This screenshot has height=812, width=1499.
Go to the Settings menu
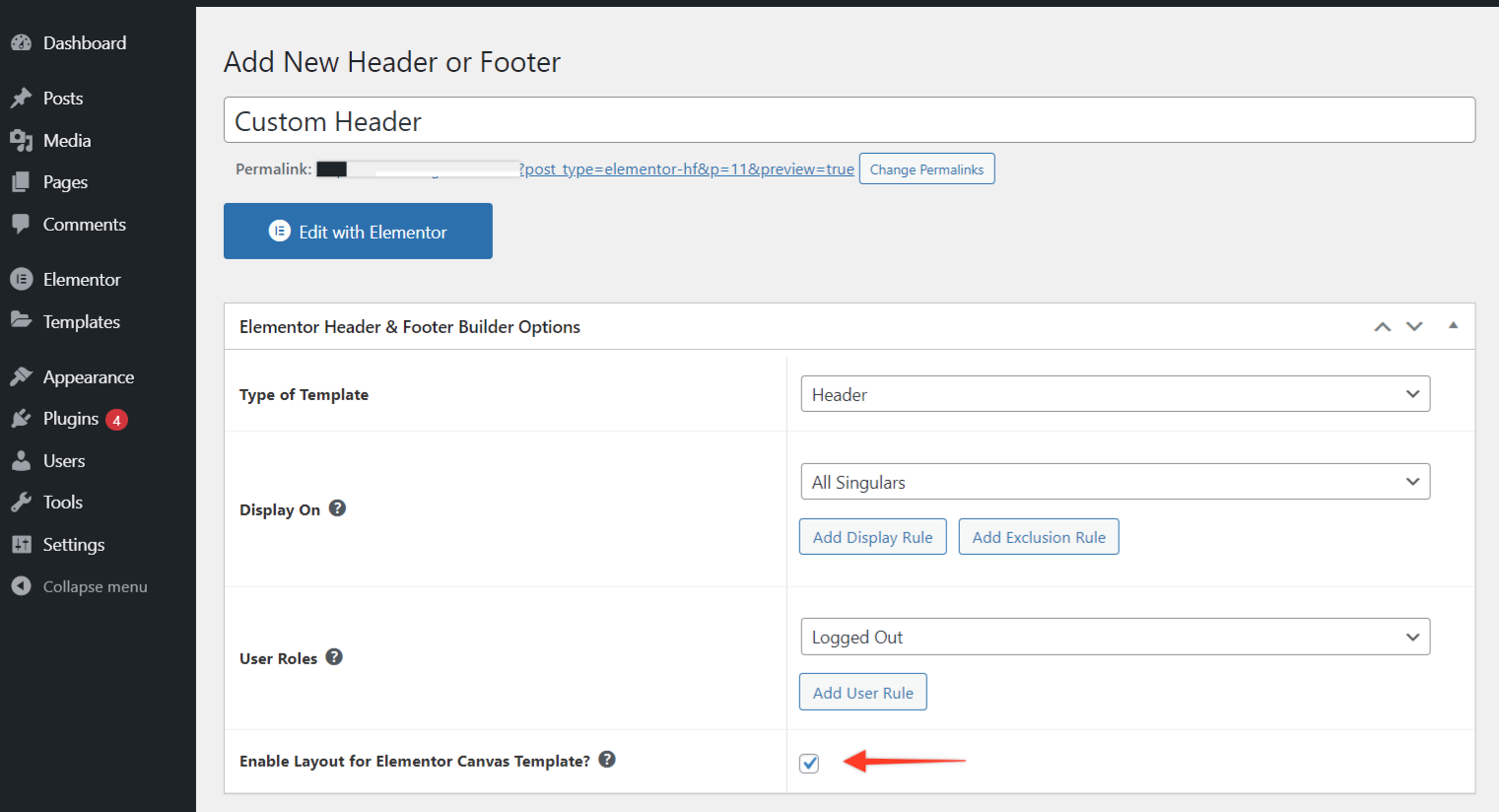(x=73, y=545)
